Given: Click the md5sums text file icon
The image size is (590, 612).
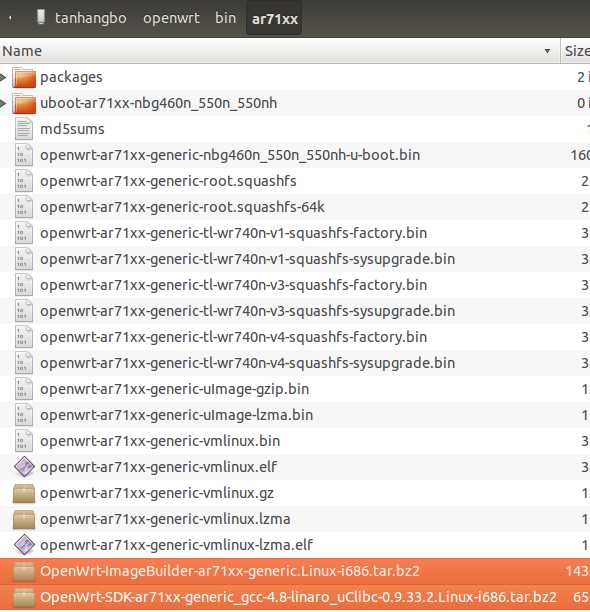Looking at the screenshot, I should pos(24,129).
